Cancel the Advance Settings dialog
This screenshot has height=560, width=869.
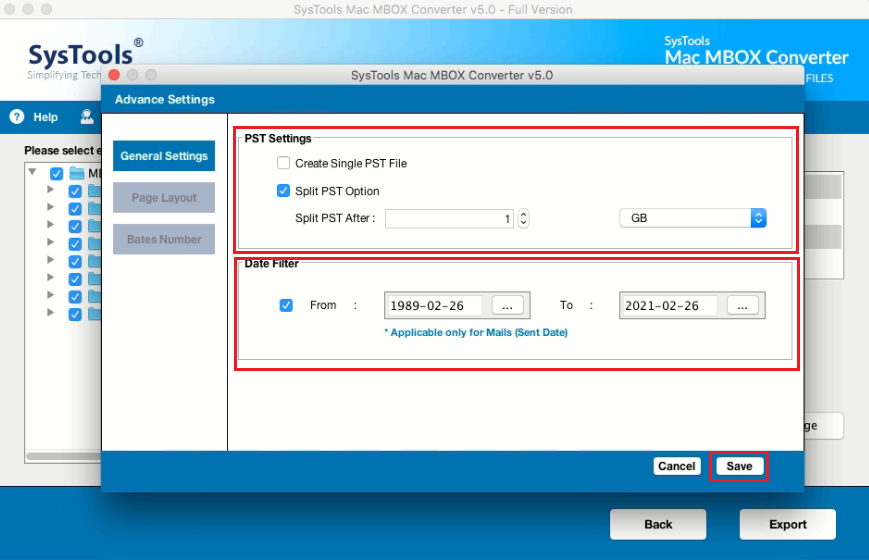coord(677,466)
